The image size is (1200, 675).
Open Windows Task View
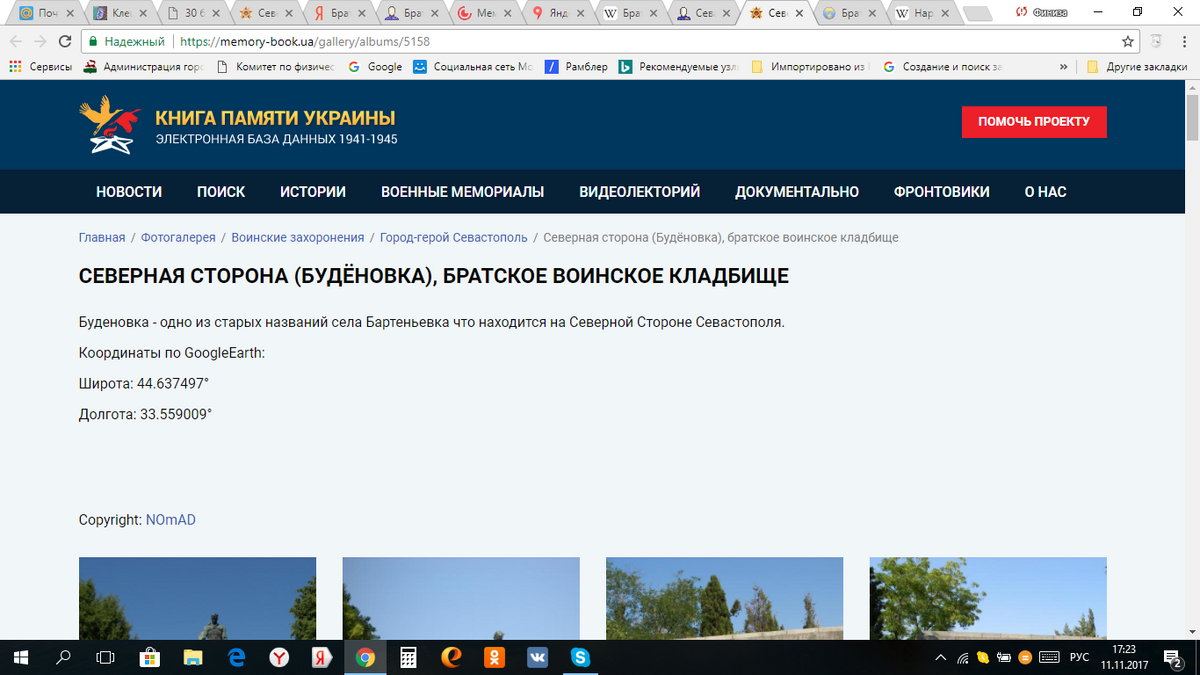coord(105,657)
